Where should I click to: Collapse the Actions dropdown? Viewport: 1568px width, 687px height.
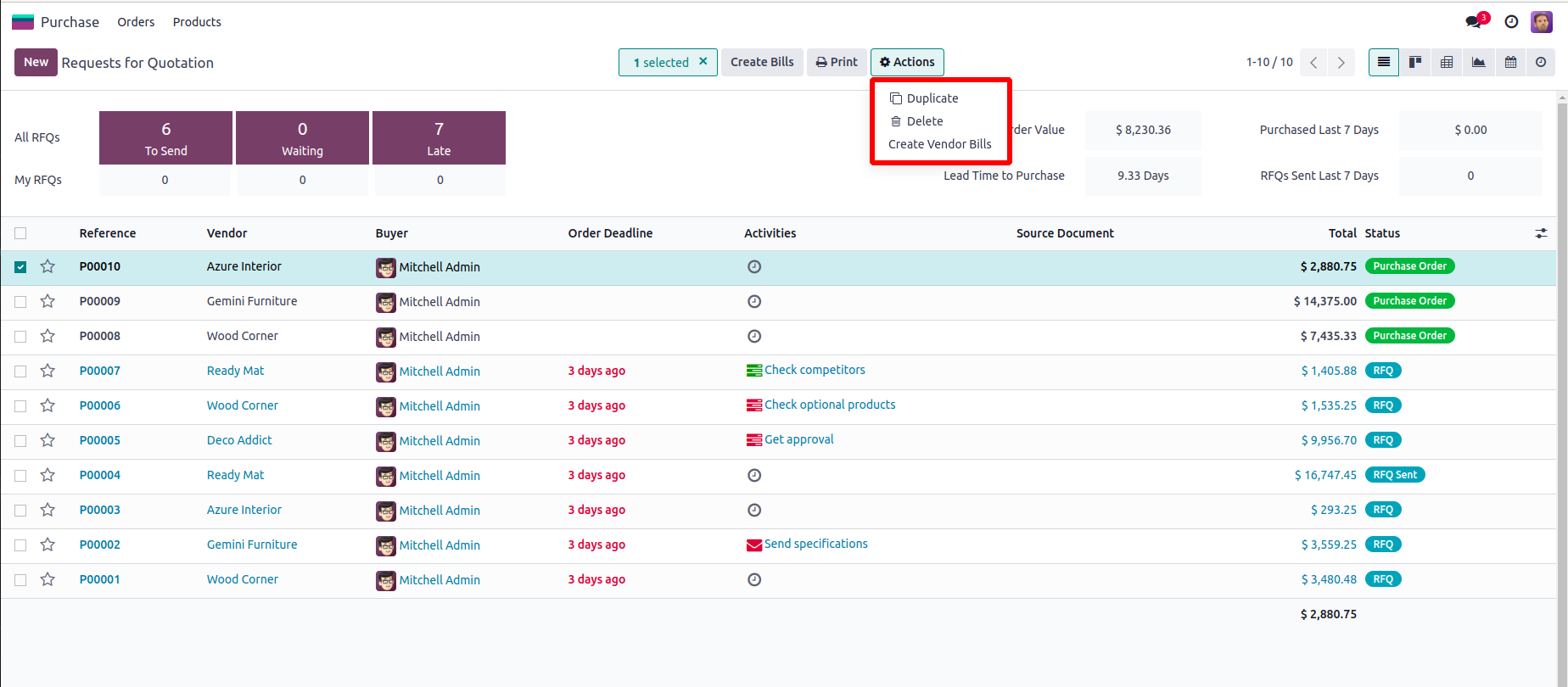click(x=906, y=62)
